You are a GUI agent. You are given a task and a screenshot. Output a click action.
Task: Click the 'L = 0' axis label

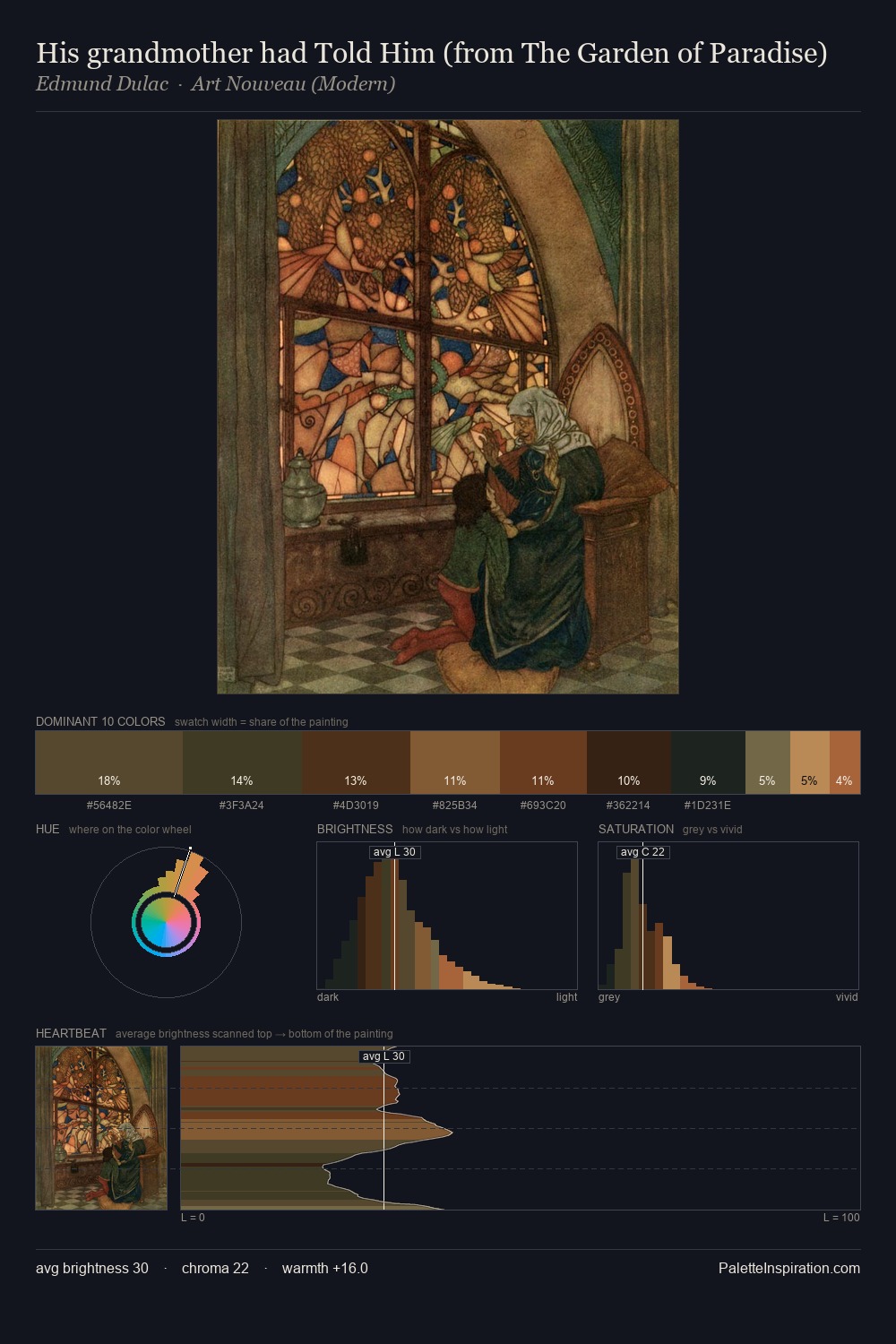coord(193,1218)
